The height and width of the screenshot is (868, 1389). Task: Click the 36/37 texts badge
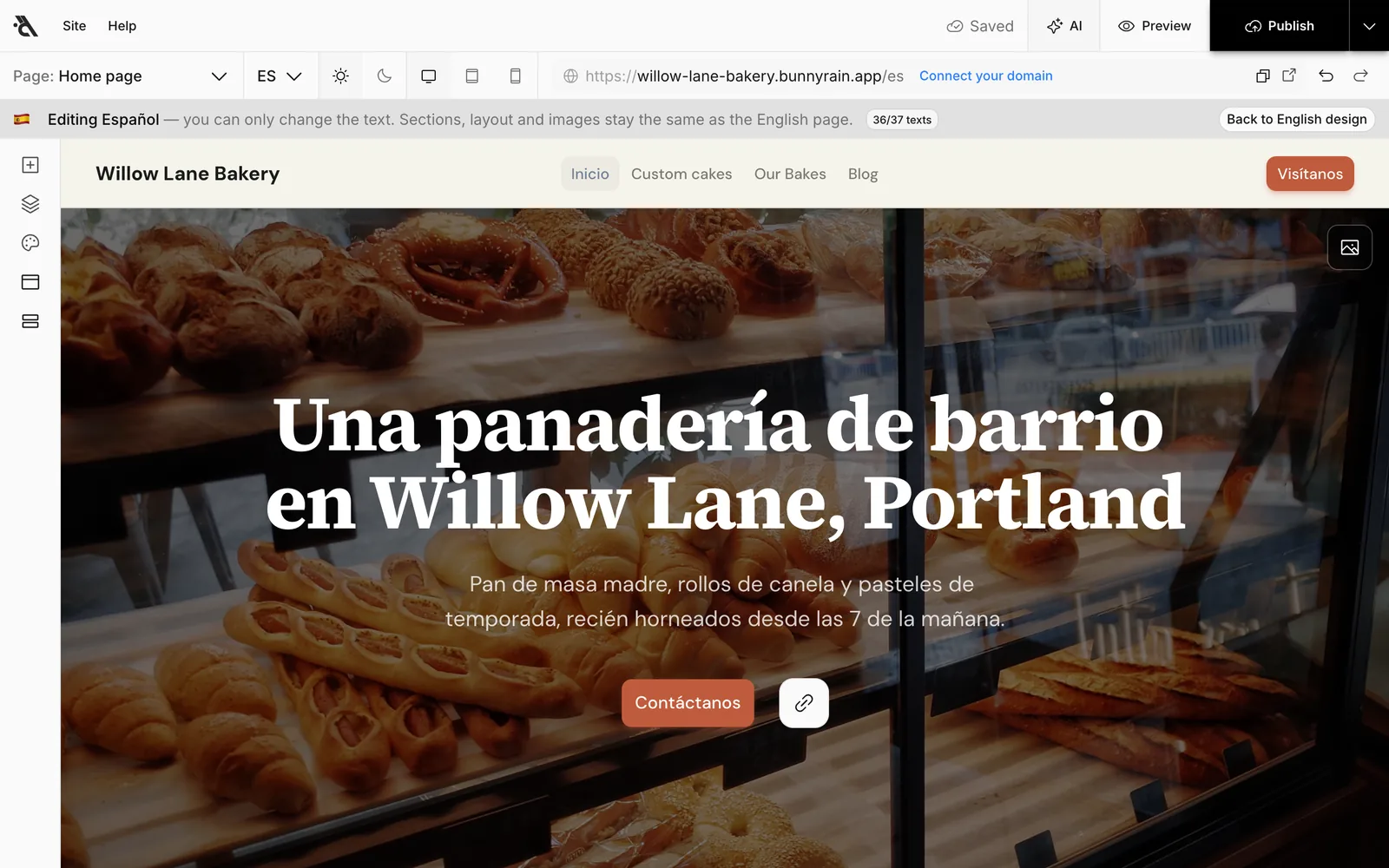click(902, 120)
